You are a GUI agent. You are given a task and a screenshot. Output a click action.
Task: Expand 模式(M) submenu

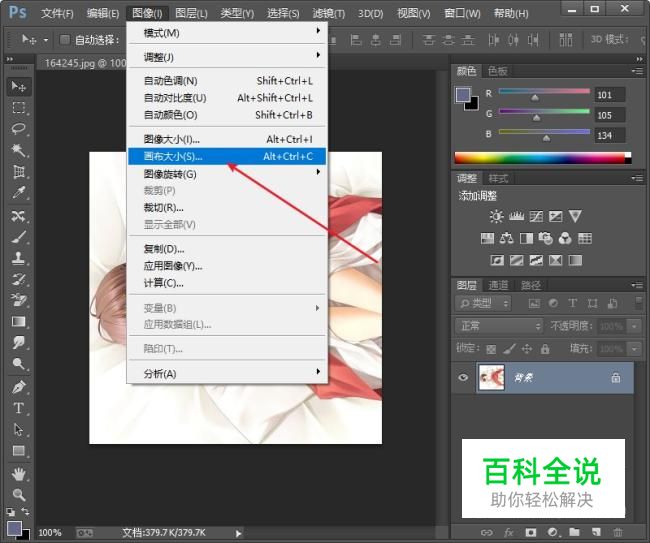click(226, 32)
